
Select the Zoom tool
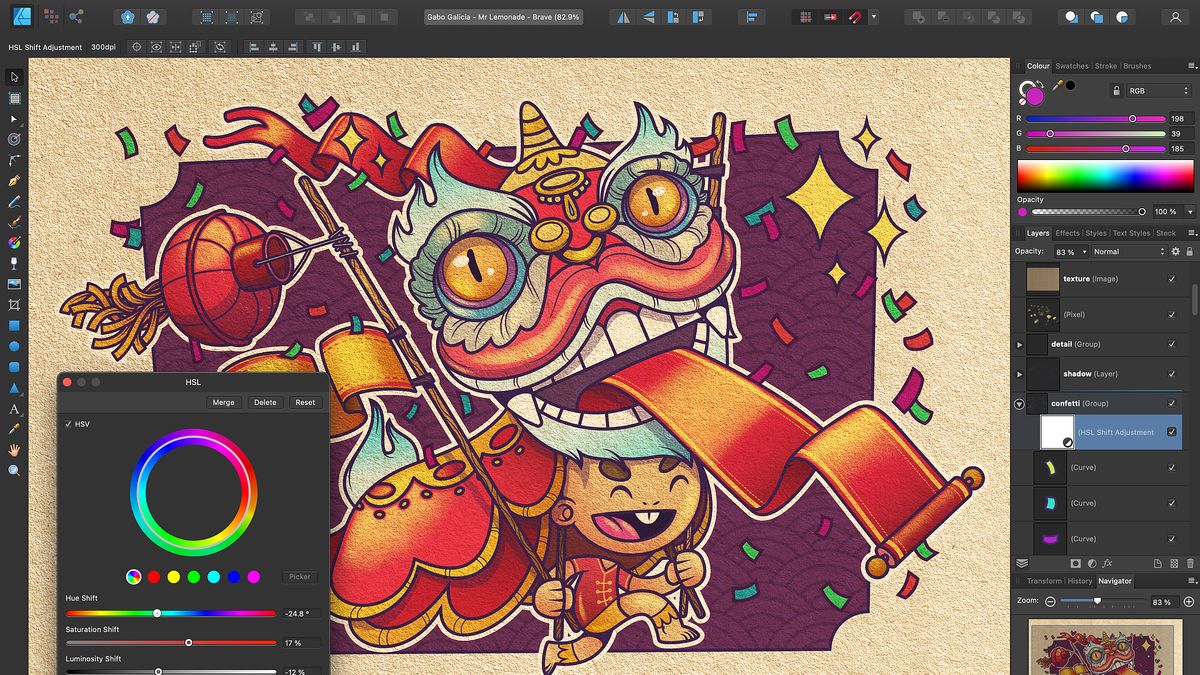pos(14,471)
